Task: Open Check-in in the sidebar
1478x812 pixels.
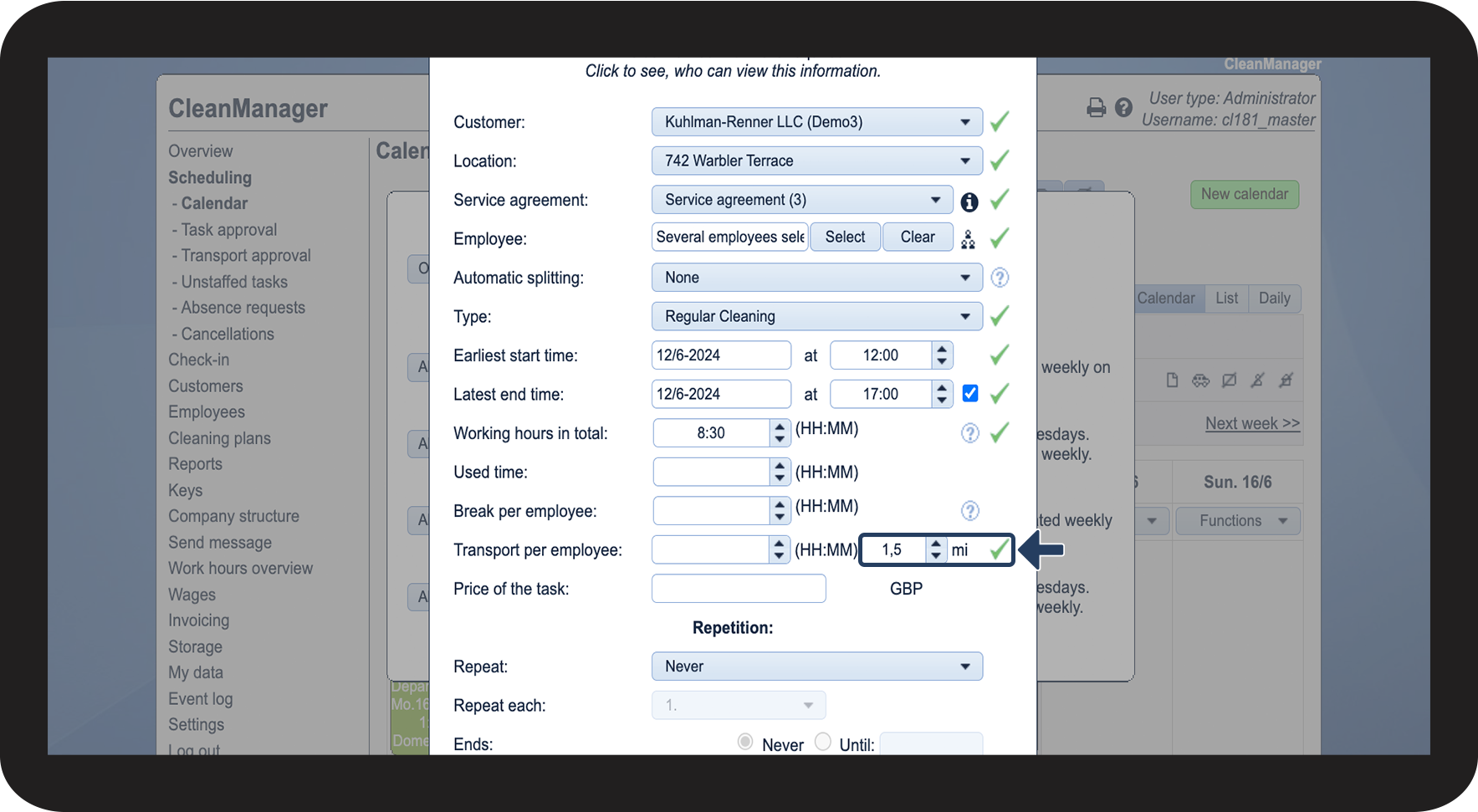Action: tap(198, 360)
